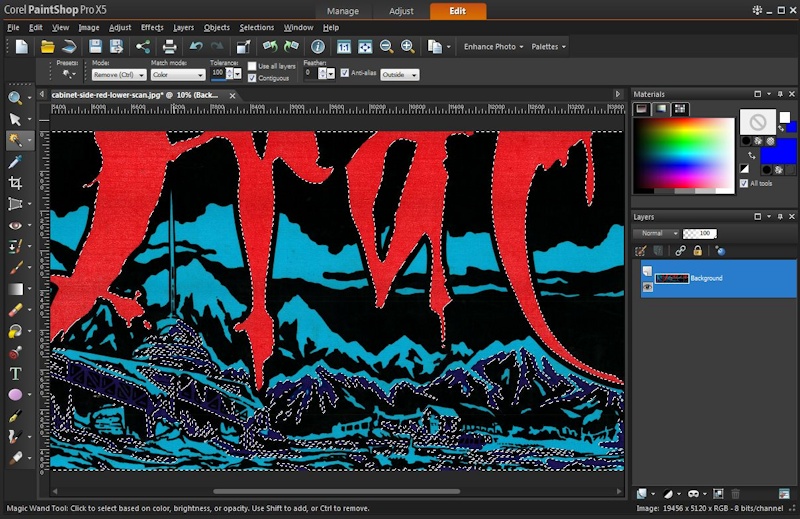Click the Print icon in the toolbar
The width and height of the screenshot is (800, 519).
click(x=170, y=47)
